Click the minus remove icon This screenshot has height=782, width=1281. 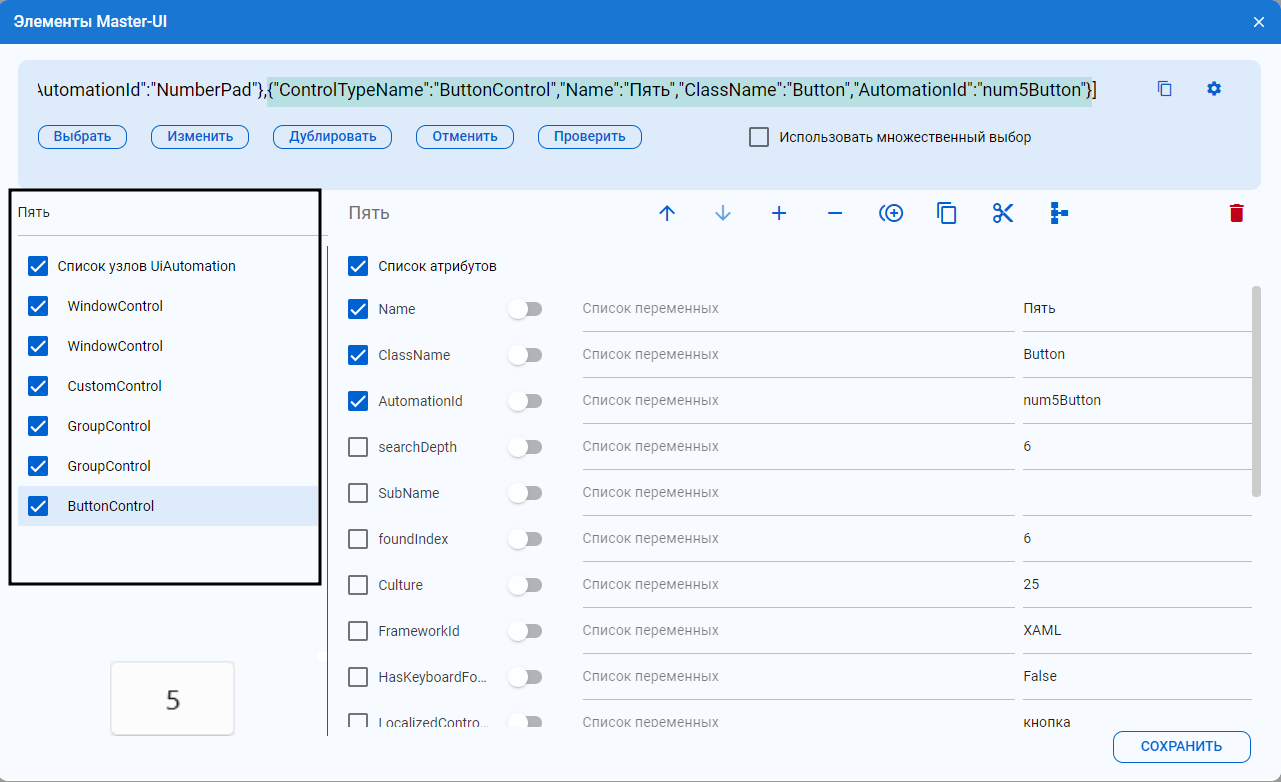point(835,213)
